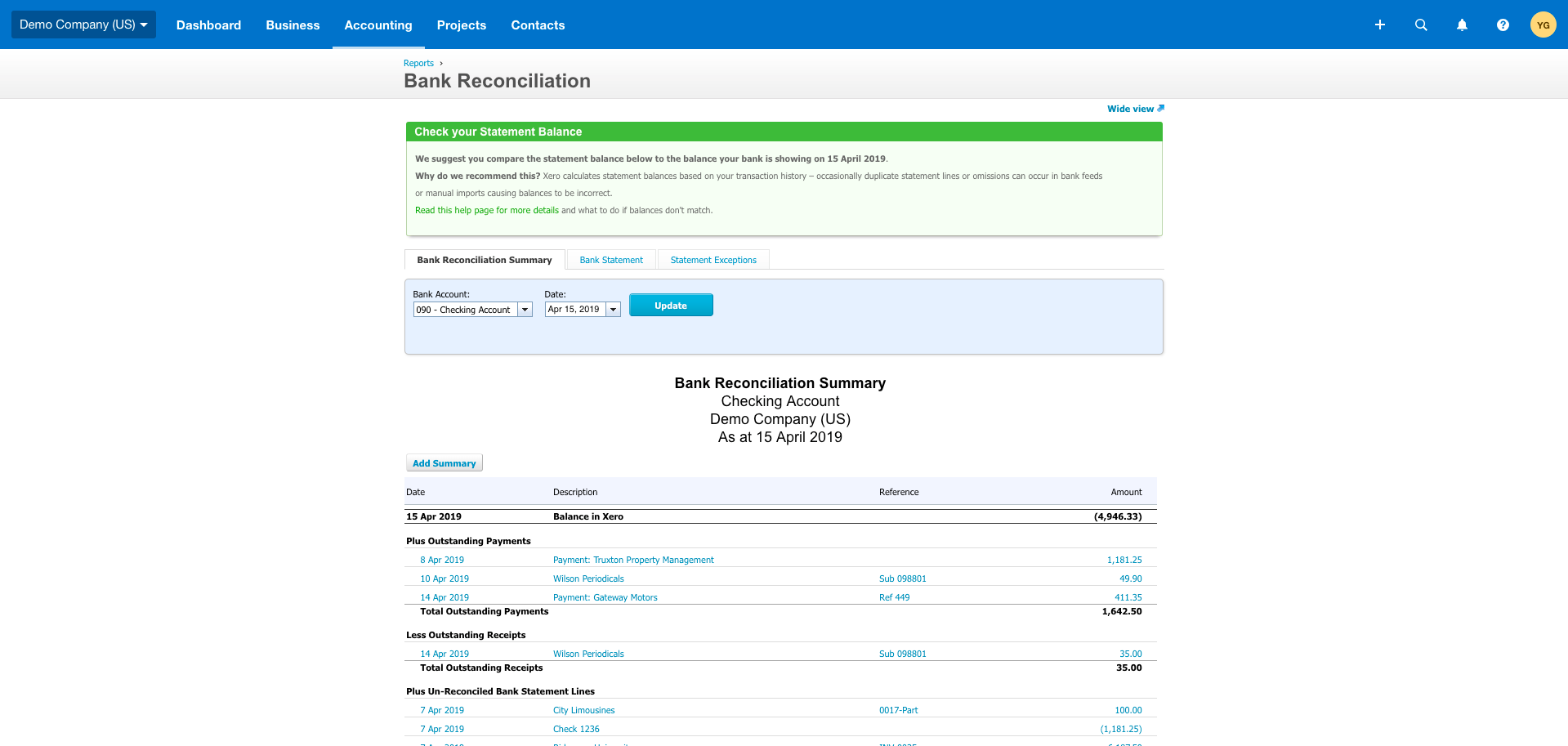Screen dimensions: 1568x746
Task: Open the YG user avatar menu
Action: (1543, 25)
